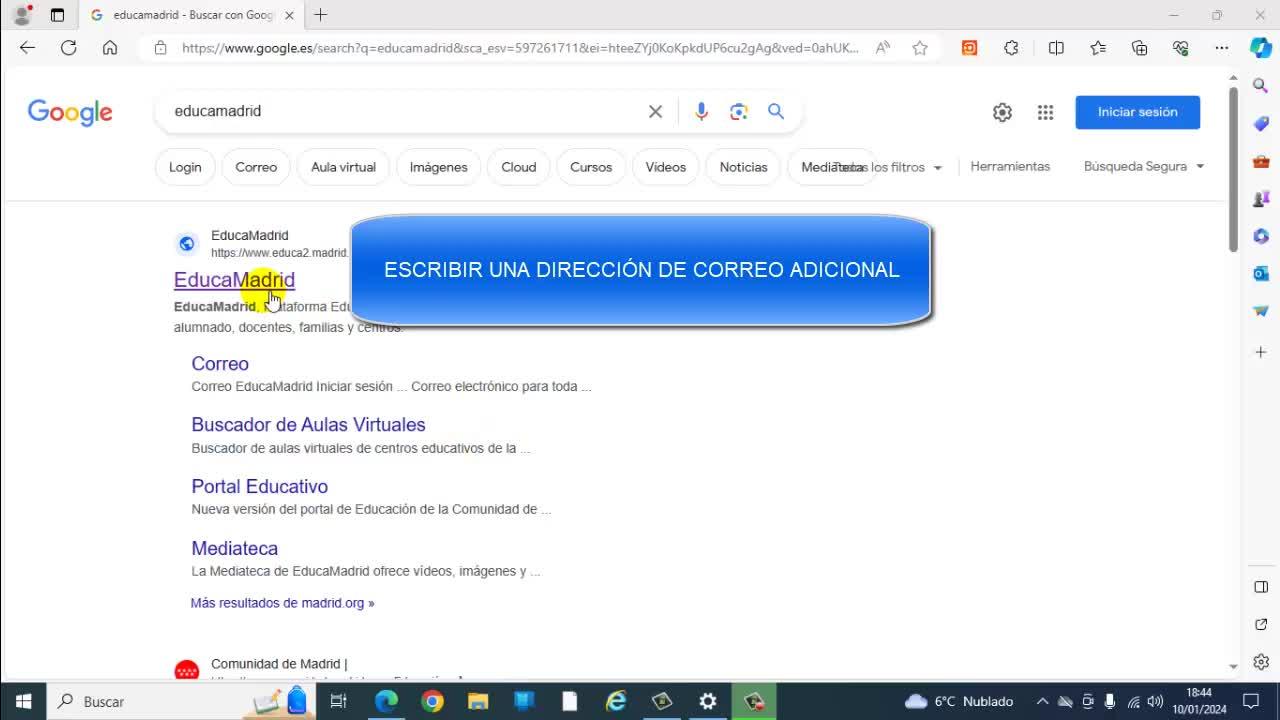Start a Google voice search
This screenshot has width=1280, height=720.
click(701, 111)
